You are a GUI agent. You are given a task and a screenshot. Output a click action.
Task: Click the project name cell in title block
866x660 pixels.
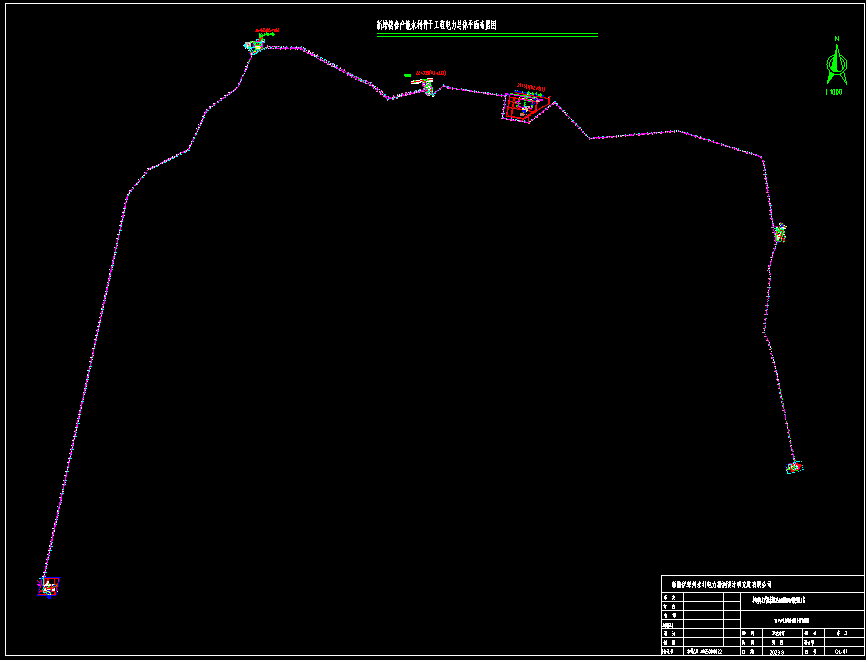[777, 600]
